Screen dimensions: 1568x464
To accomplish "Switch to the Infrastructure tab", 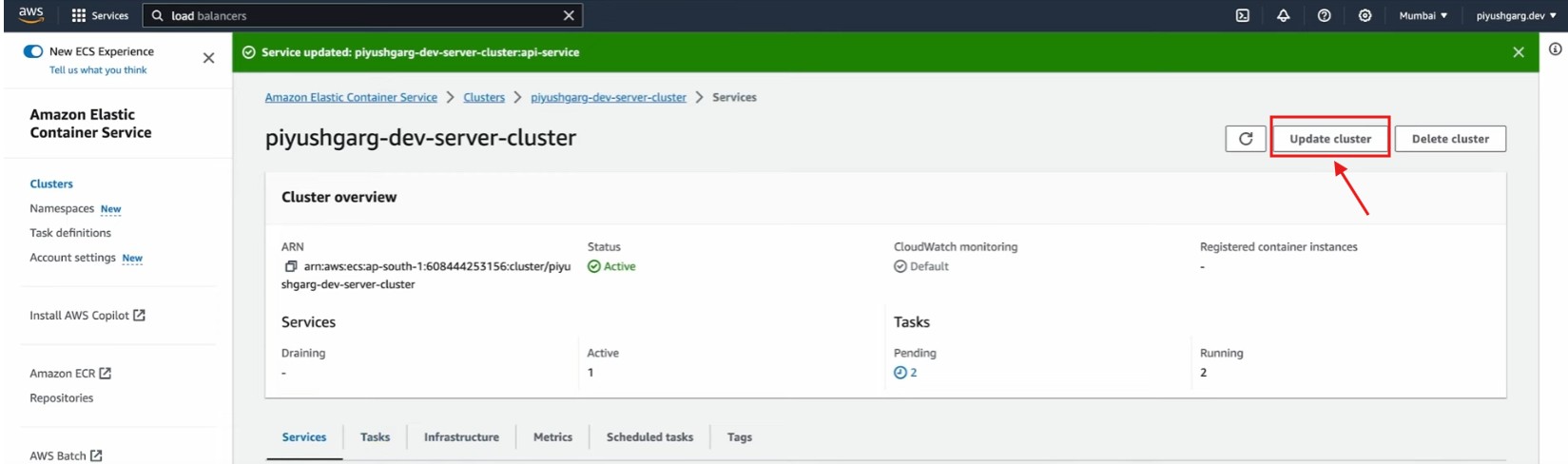I will [x=461, y=437].
